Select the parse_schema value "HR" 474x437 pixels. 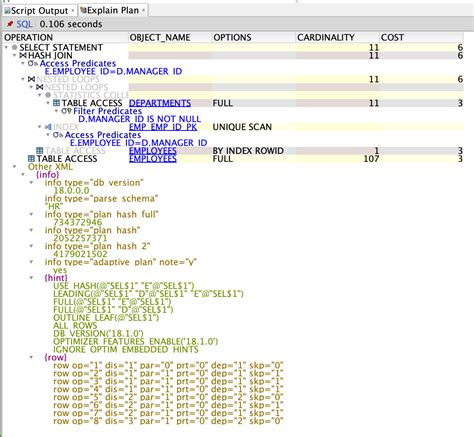(x=54, y=206)
